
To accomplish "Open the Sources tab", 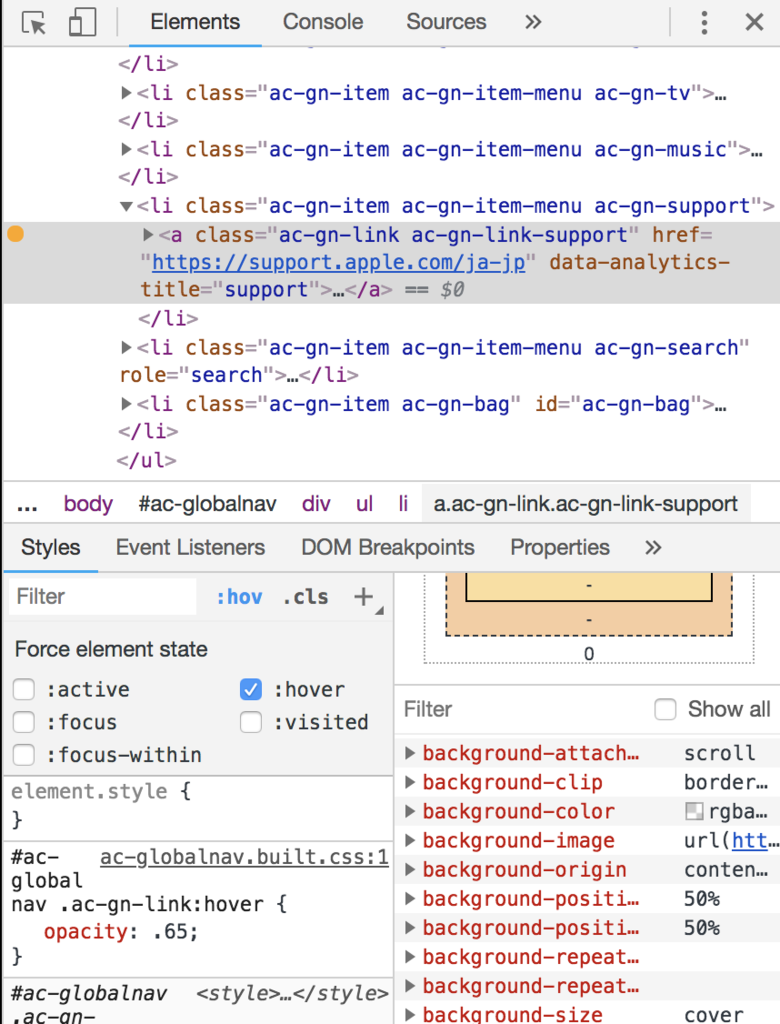I will pyautogui.click(x=446, y=22).
